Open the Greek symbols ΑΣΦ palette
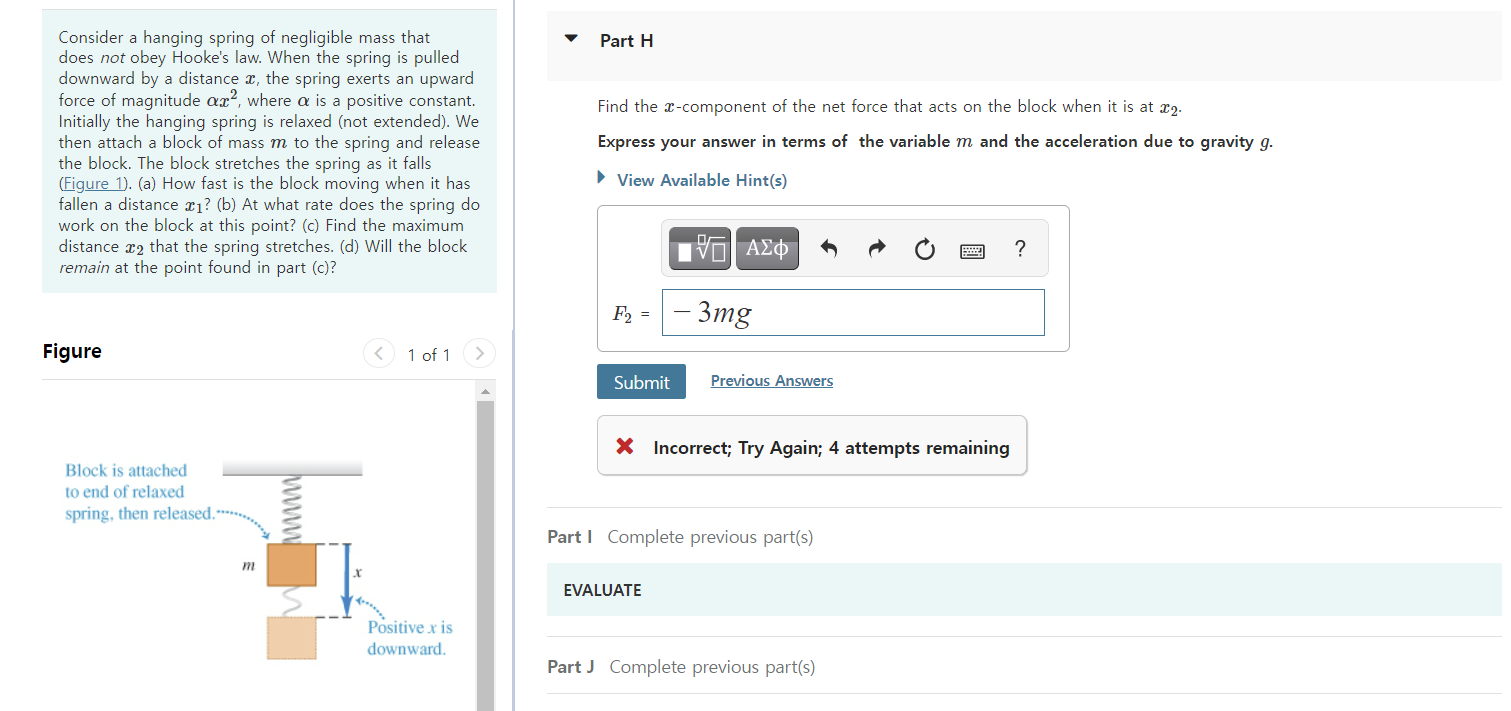This screenshot has width=1511, height=711. pyautogui.click(x=767, y=248)
